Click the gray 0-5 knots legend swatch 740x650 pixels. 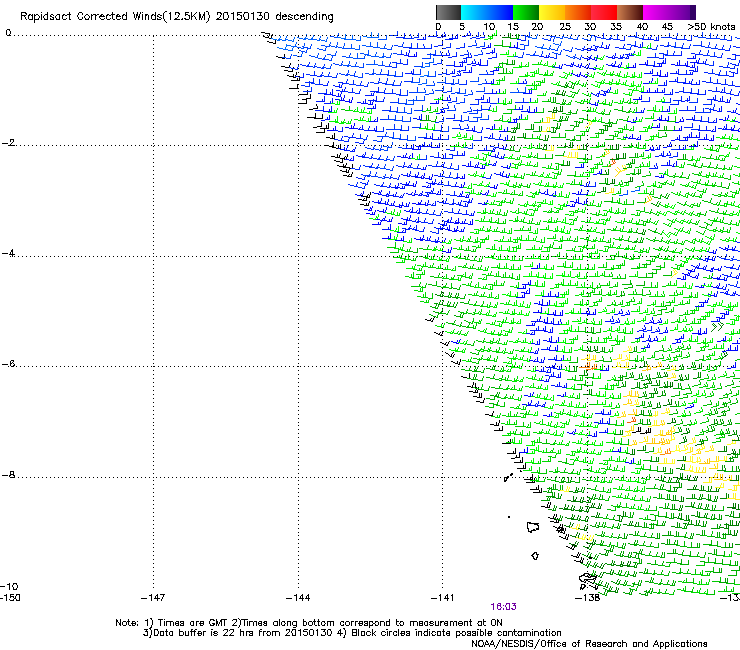point(448,12)
